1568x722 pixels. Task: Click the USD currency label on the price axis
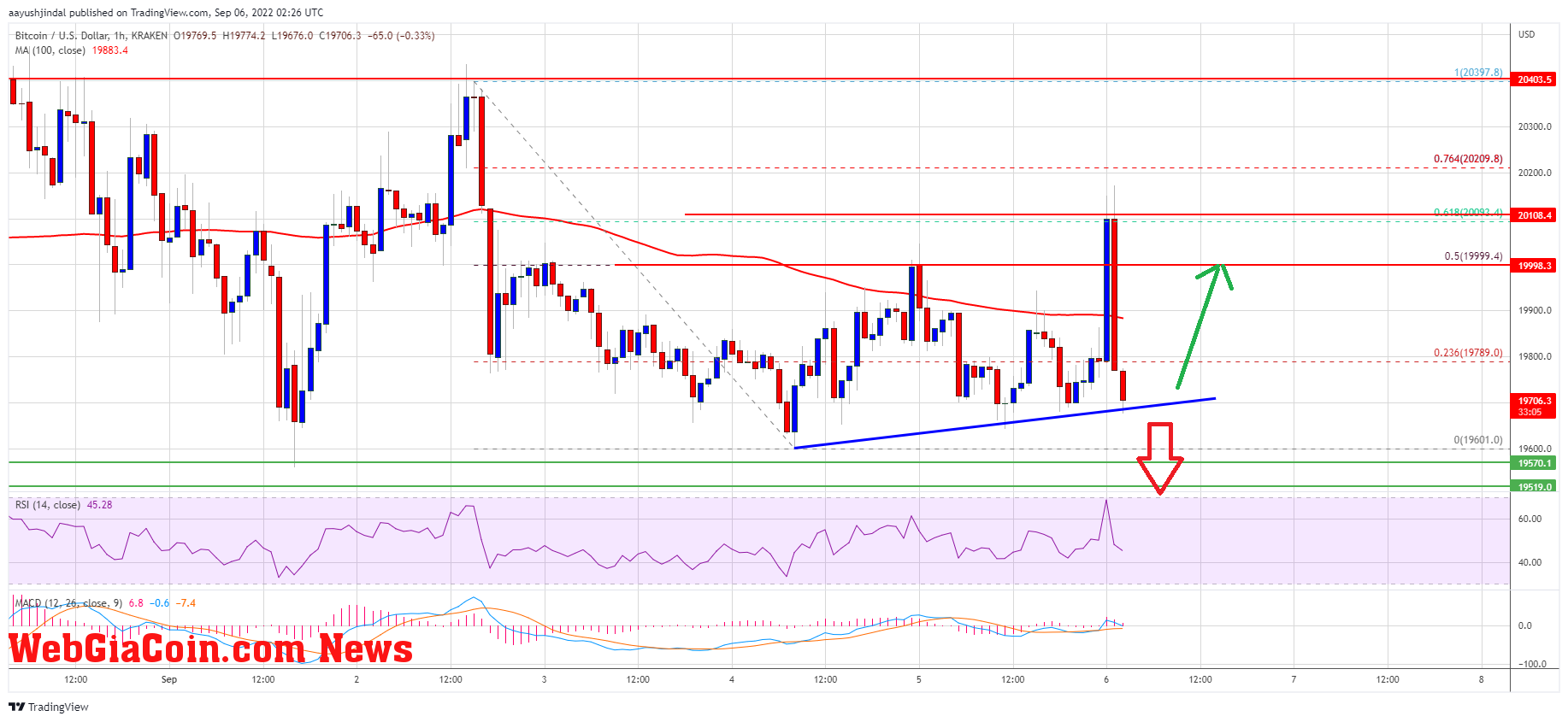click(1526, 35)
